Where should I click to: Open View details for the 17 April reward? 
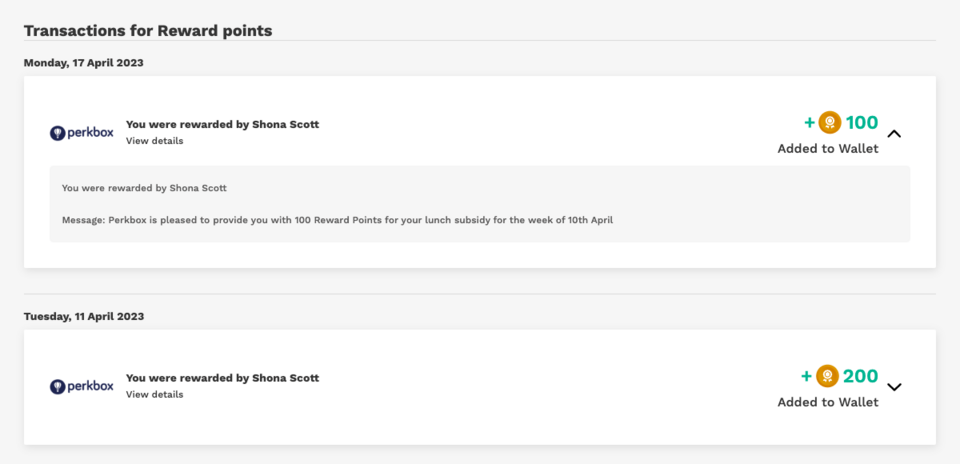[154, 141]
